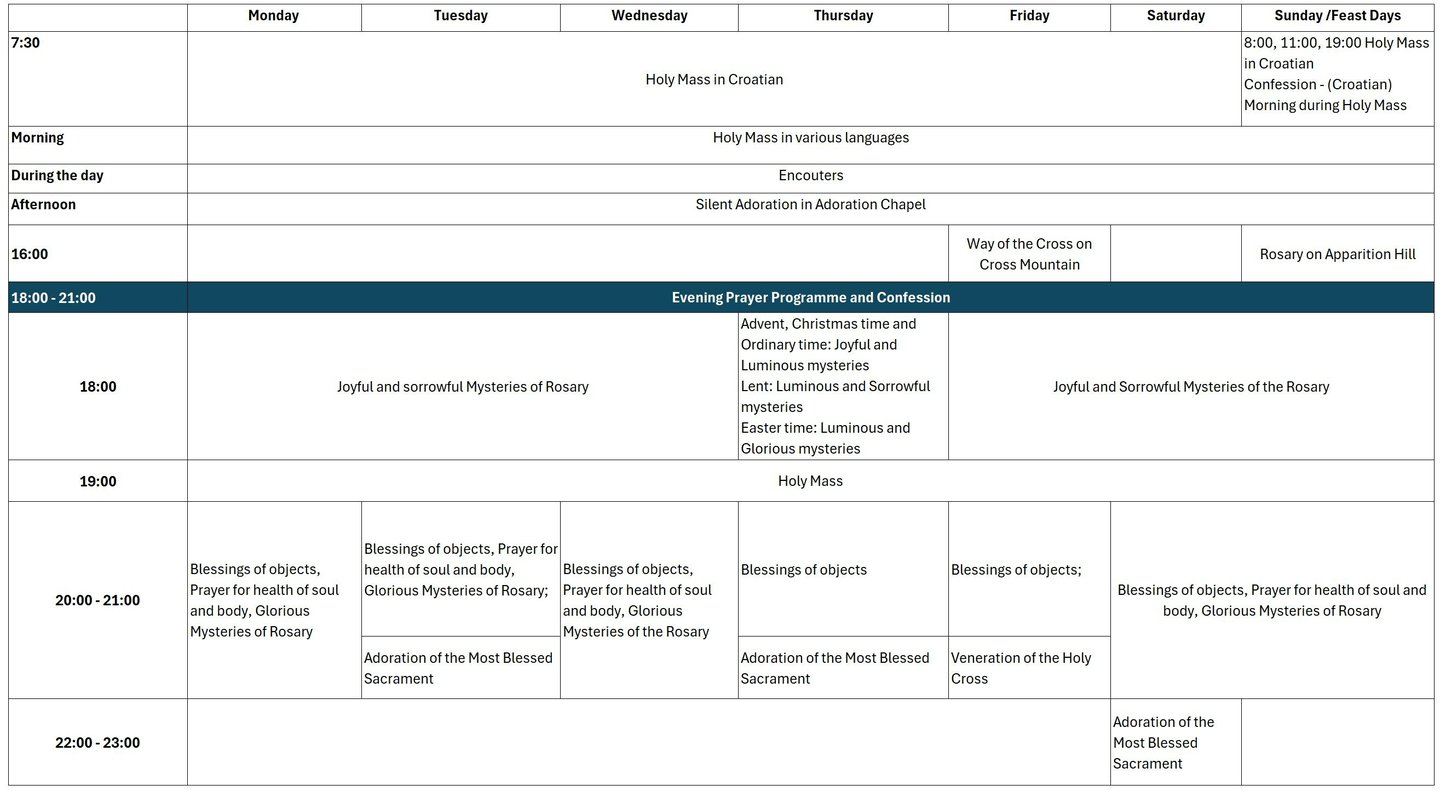
Task: Select 'Evening Prayer Programme and Confession' banner
Action: click(811, 298)
